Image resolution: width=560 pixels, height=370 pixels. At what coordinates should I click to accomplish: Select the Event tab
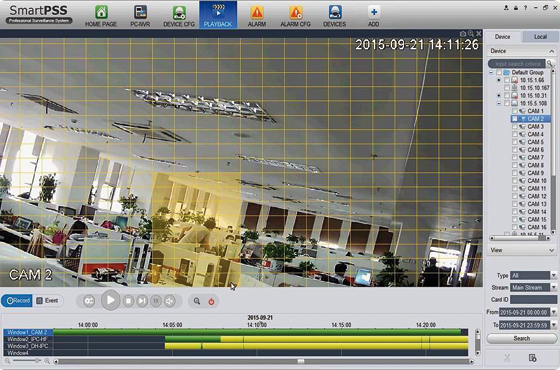click(48, 301)
